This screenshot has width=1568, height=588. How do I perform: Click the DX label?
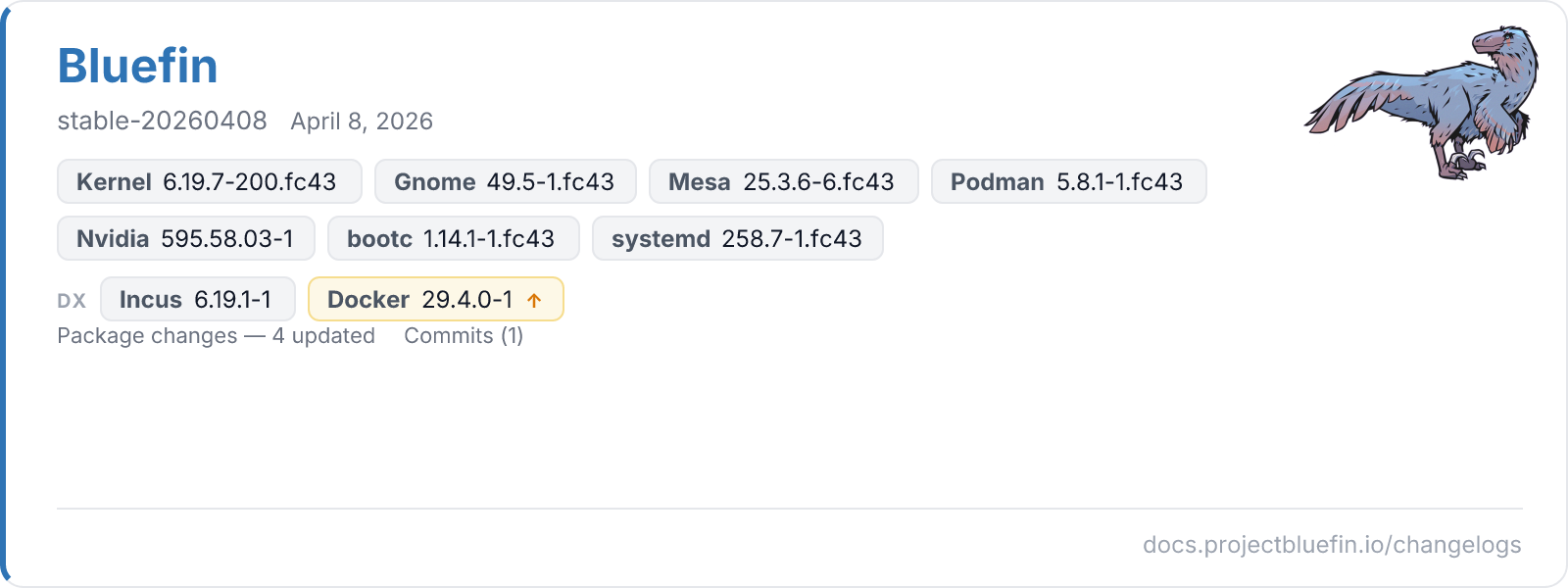tap(72, 301)
